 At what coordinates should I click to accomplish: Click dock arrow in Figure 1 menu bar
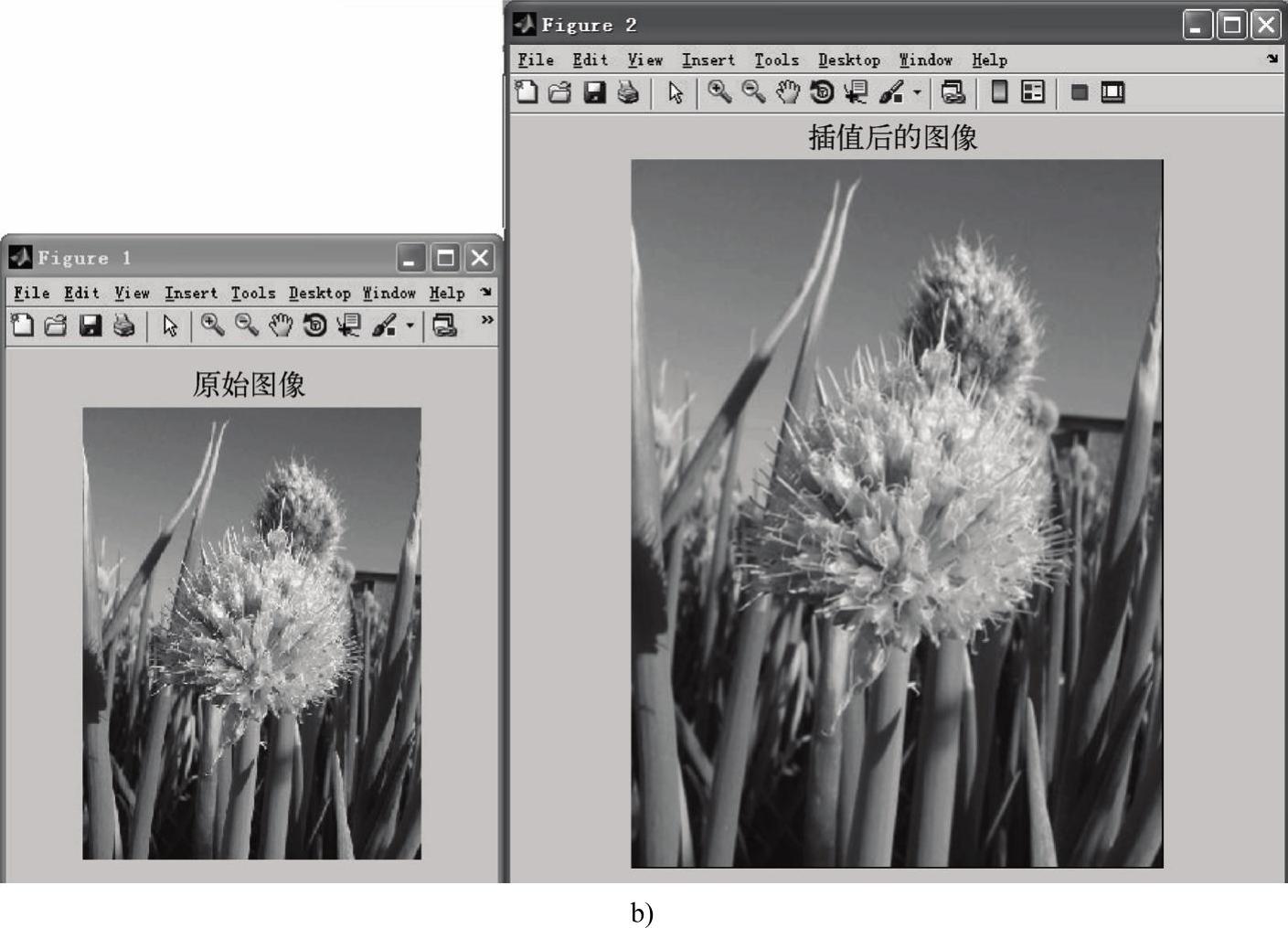pyautogui.click(x=485, y=292)
